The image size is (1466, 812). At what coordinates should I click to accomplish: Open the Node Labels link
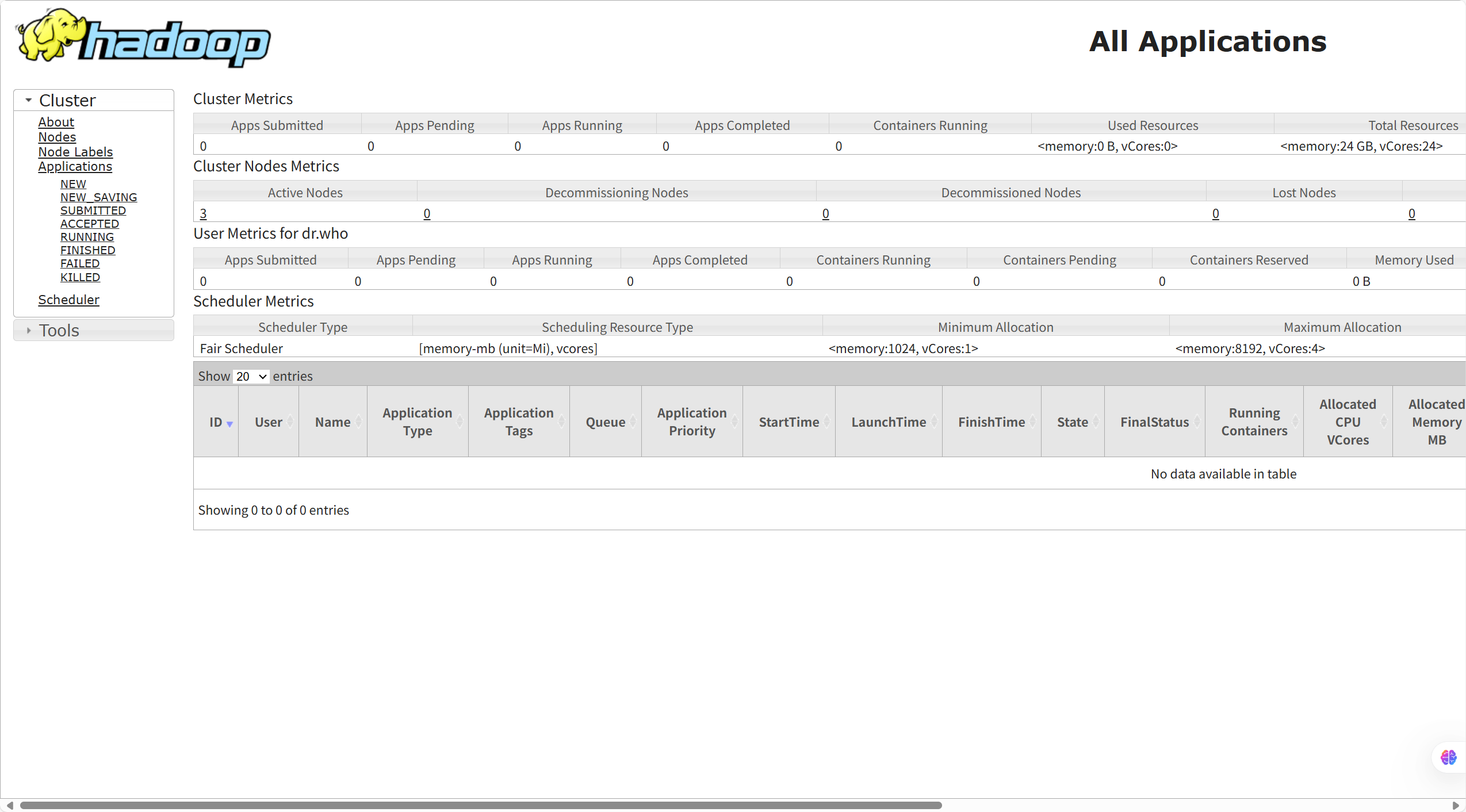pyautogui.click(x=75, y=152)
